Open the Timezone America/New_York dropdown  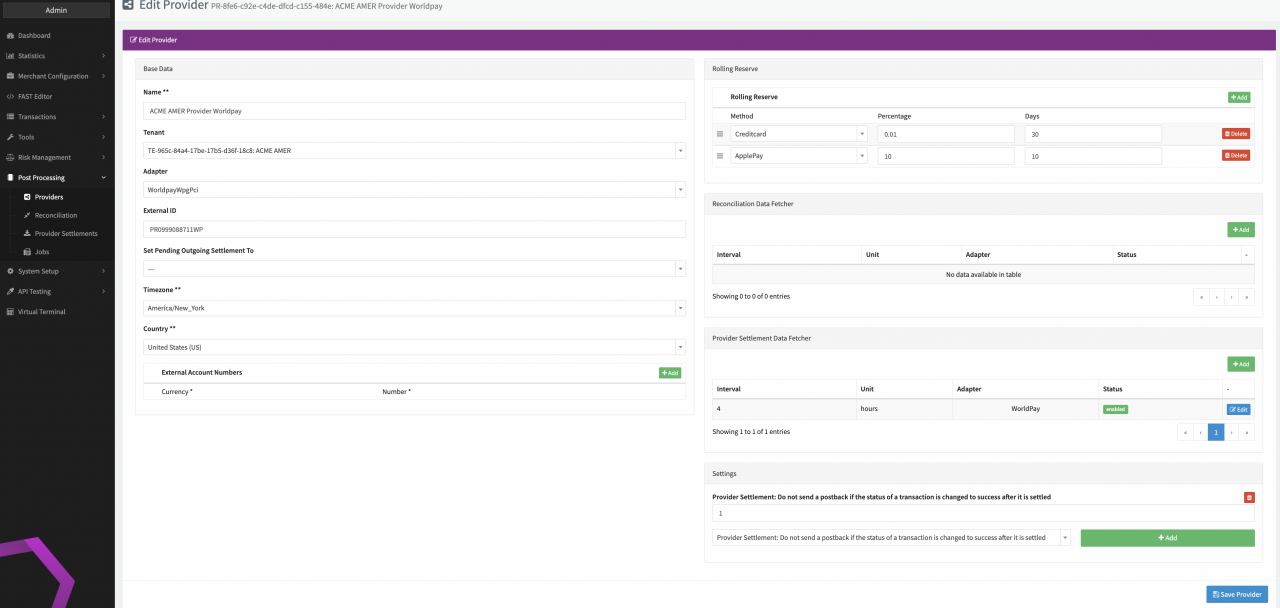pyautogui.click(x=414, y=308)
